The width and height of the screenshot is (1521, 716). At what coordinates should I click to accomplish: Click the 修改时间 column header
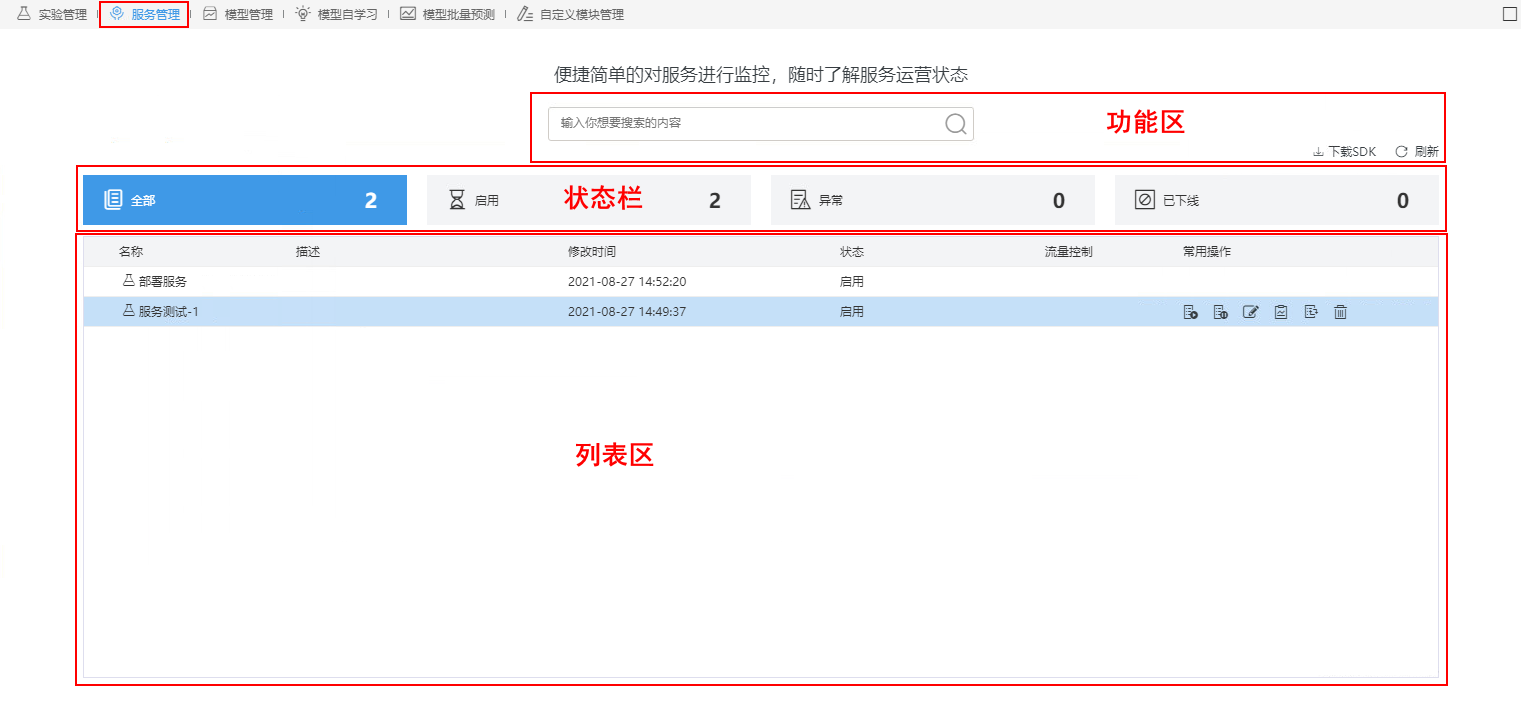tap(592, 252)
